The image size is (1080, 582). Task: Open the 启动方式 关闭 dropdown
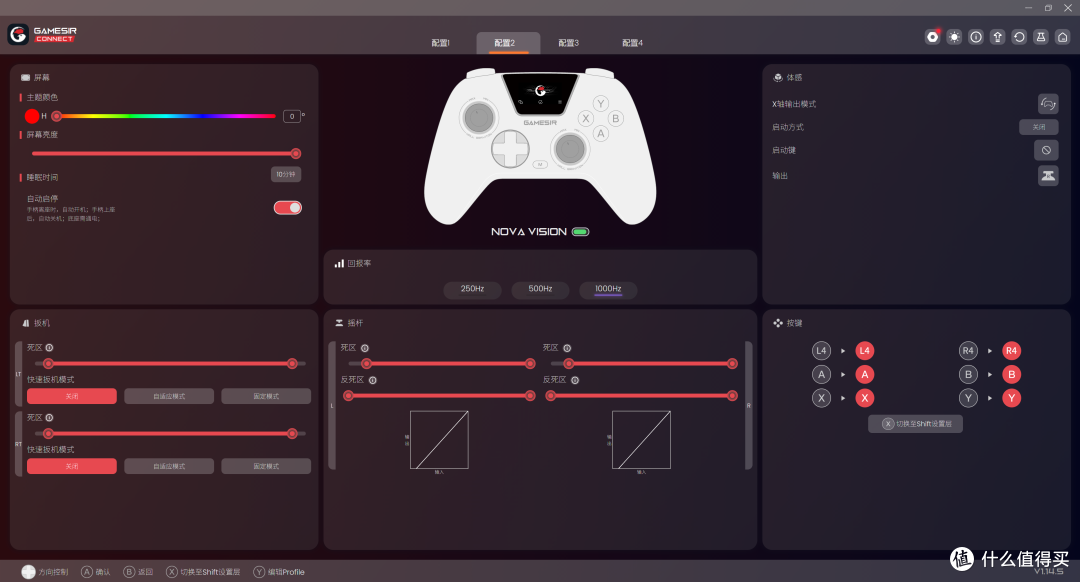[1038, 127]
